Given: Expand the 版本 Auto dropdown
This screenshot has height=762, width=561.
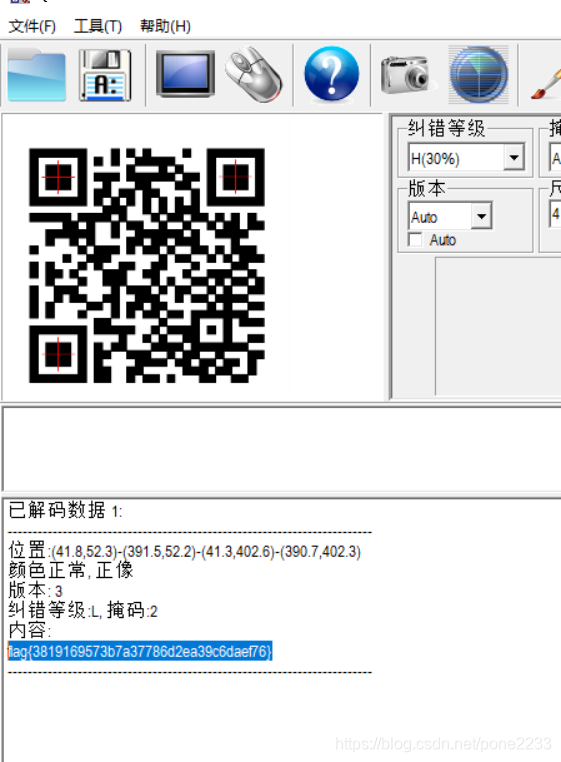Looking at the screenshot, I should [481, 216].
